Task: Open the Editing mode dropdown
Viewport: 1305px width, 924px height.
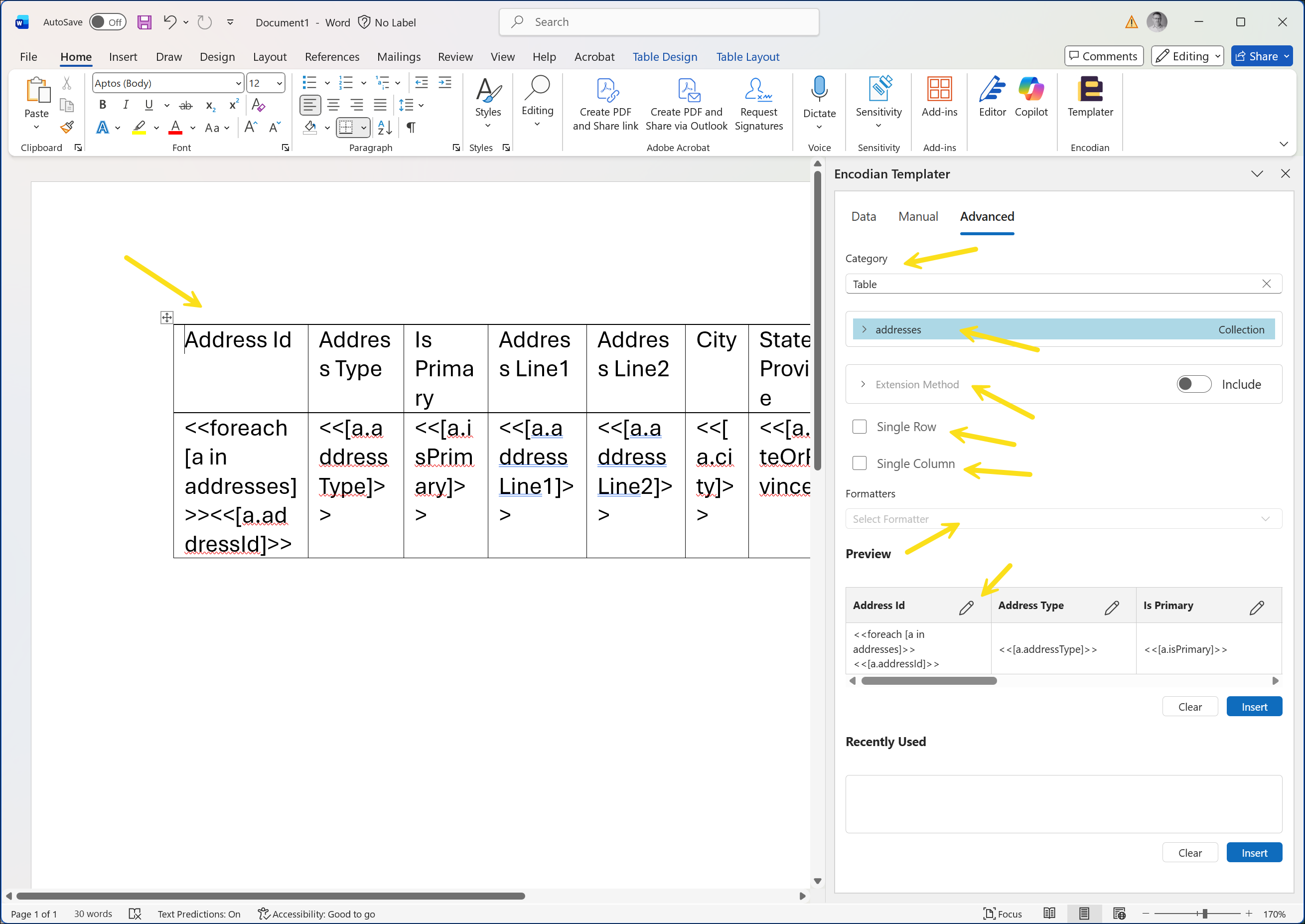Action: pyautogui.click(x=1187, y=56)
